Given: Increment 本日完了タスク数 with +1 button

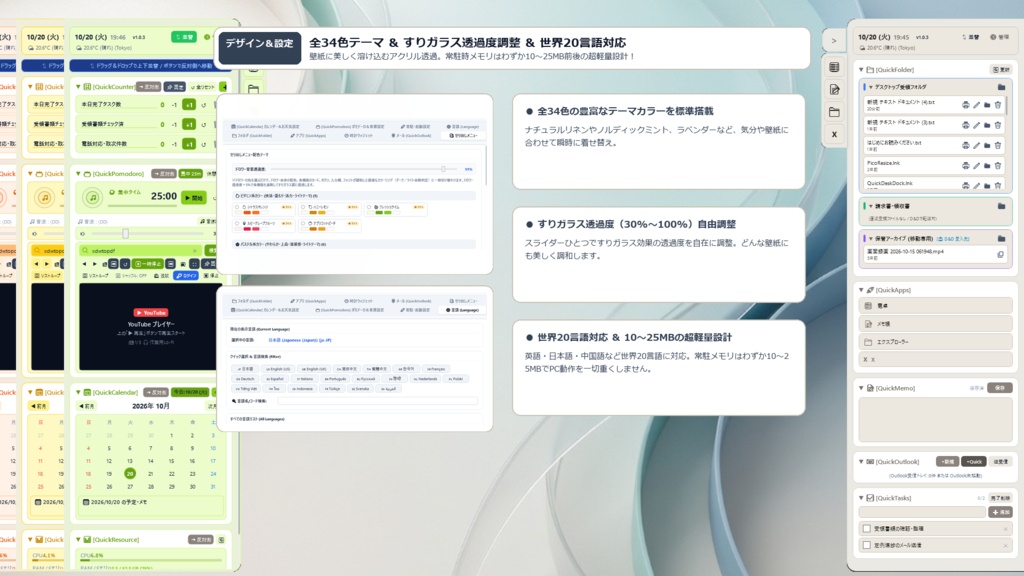Looking at the screenshot, I should (x=189, y=104).
